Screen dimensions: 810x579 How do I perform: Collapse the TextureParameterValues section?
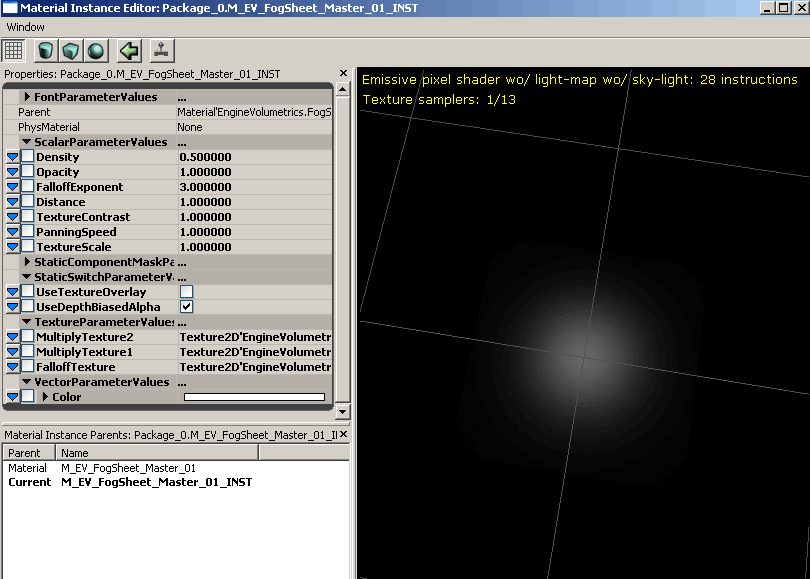click(26, 322)
